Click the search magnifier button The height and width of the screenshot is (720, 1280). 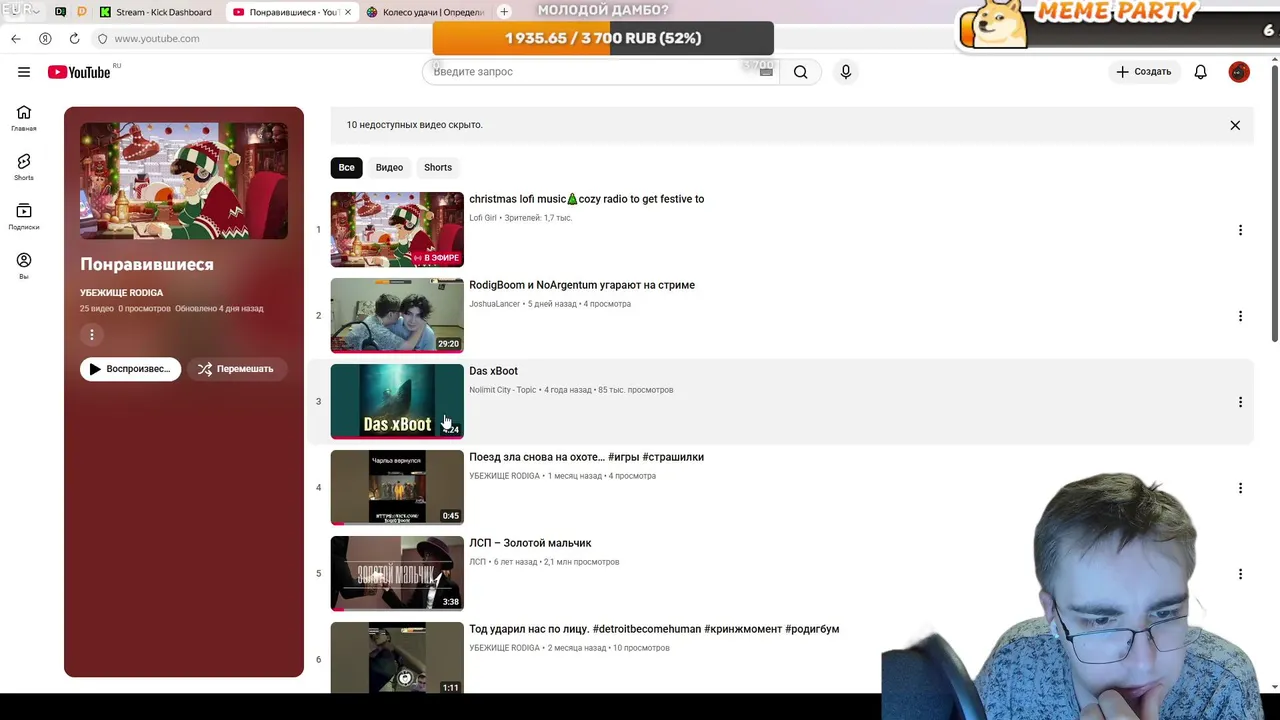[x=800, y=72]
